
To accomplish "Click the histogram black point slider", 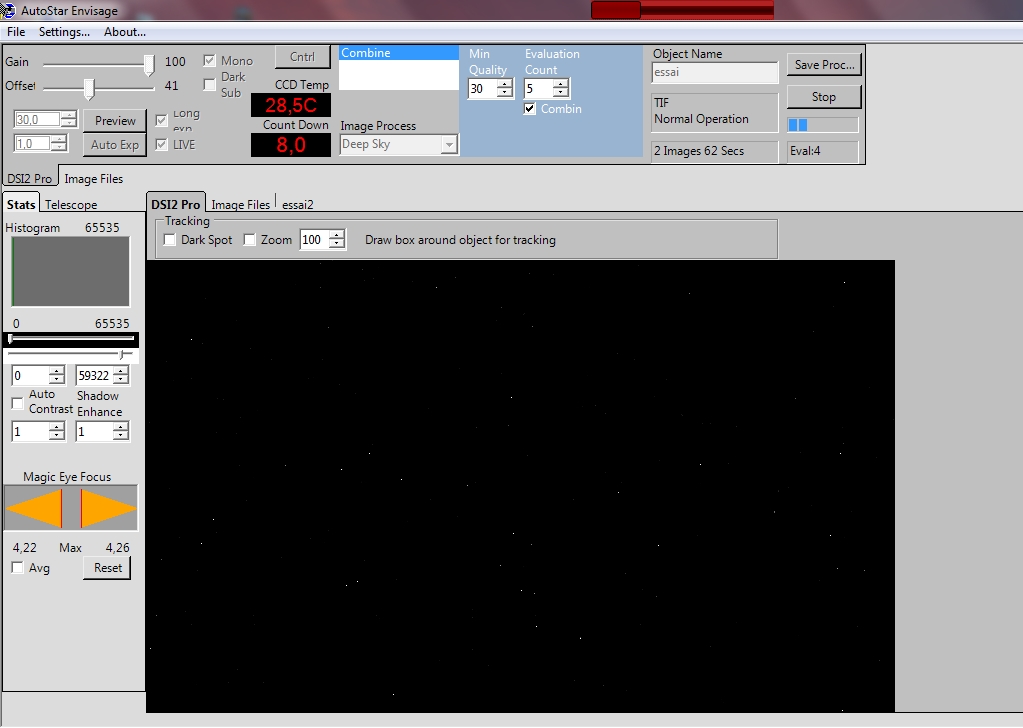I will coord(10,338).
